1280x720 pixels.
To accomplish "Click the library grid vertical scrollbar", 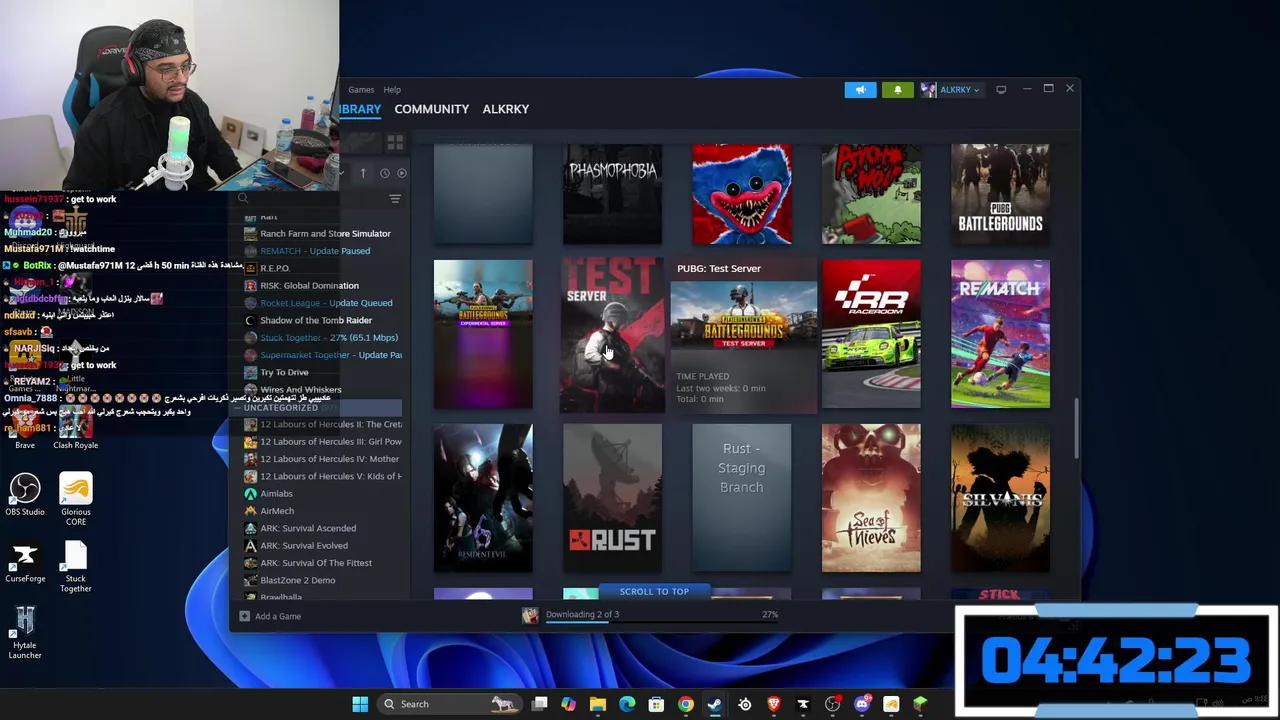I will (1076, 430).
